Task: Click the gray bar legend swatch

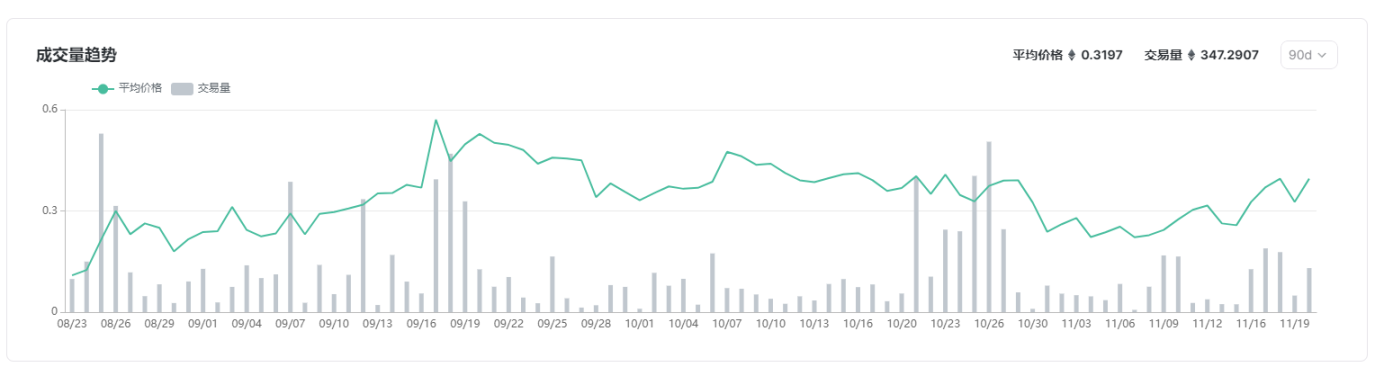Action: [x=182, y=89]
